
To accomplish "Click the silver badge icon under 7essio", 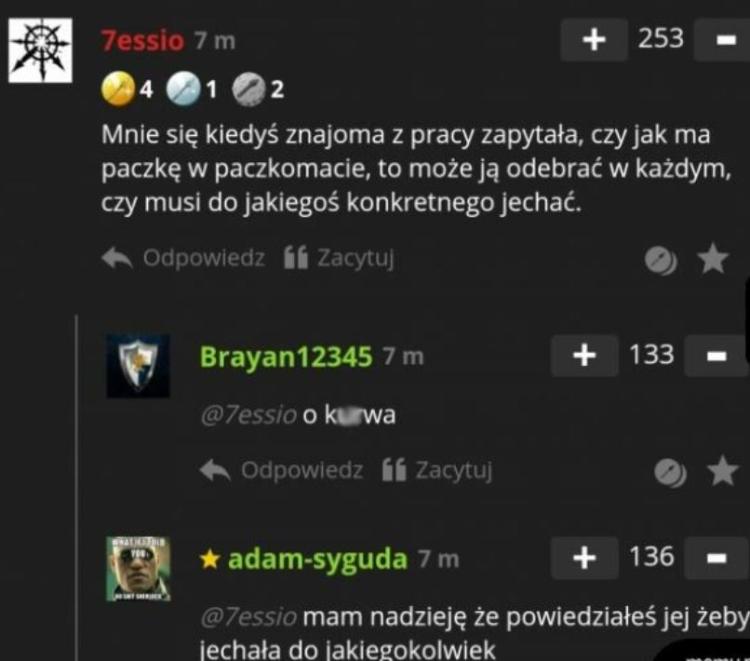I will click(x=183, y=89).
